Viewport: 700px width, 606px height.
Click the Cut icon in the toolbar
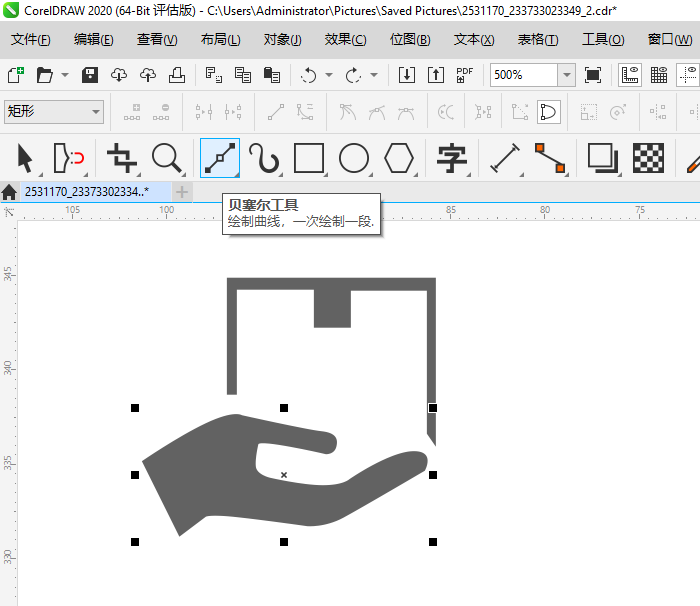coord(213,75)
